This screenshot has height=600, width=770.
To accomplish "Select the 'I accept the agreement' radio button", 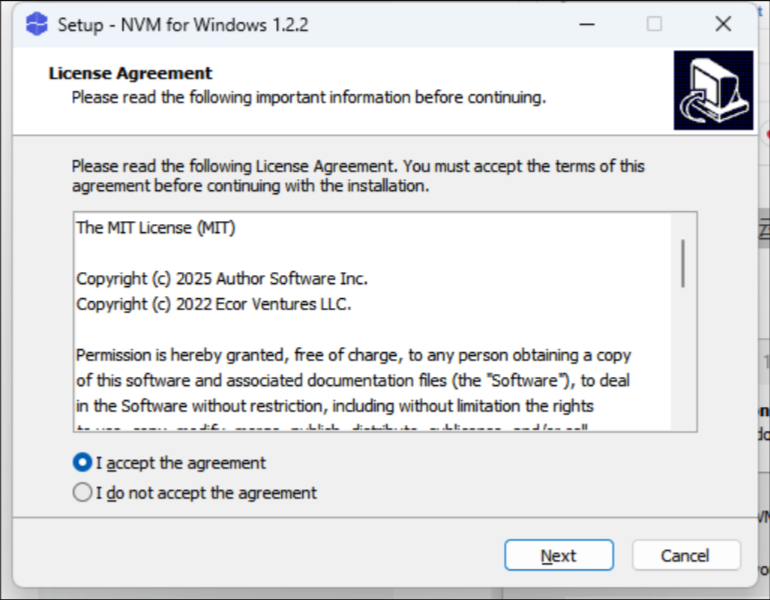I will pos(82,463).
